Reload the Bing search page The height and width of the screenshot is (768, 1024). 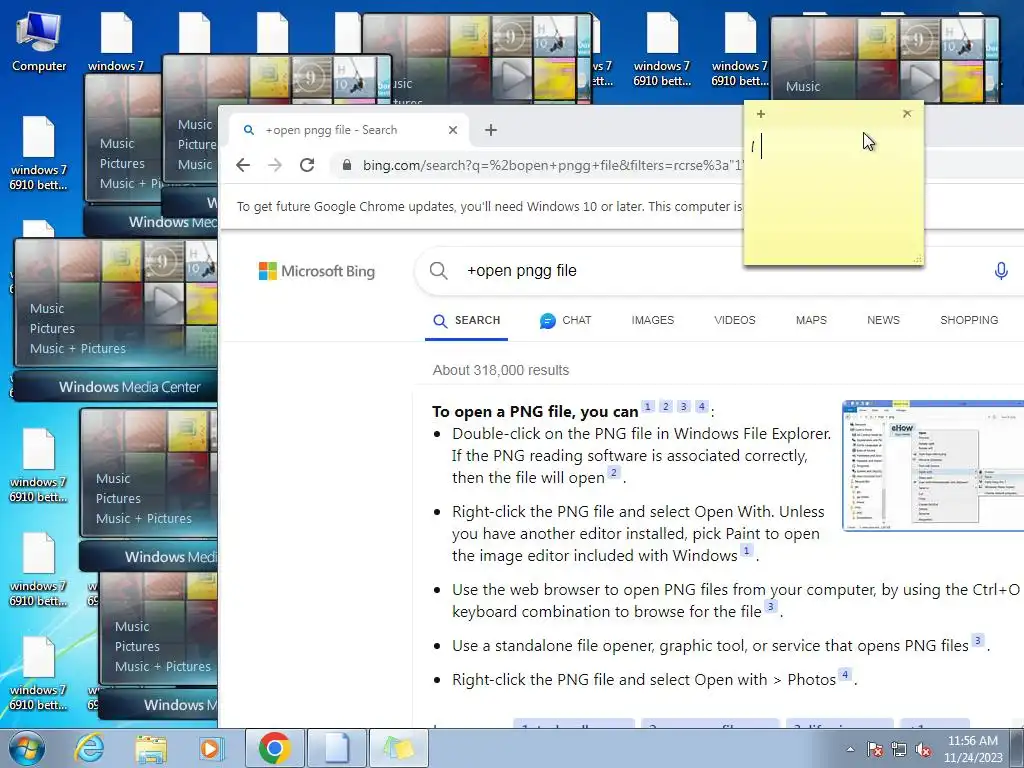click(x=307, y=165)
